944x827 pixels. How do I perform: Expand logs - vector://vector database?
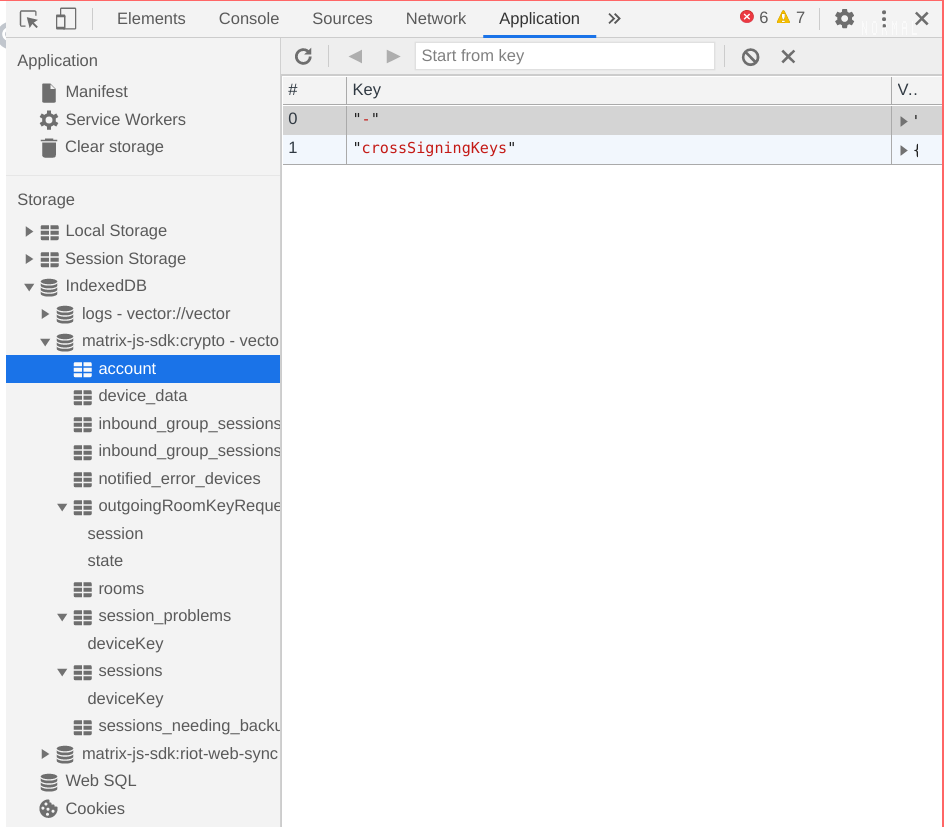pos(45,314)
